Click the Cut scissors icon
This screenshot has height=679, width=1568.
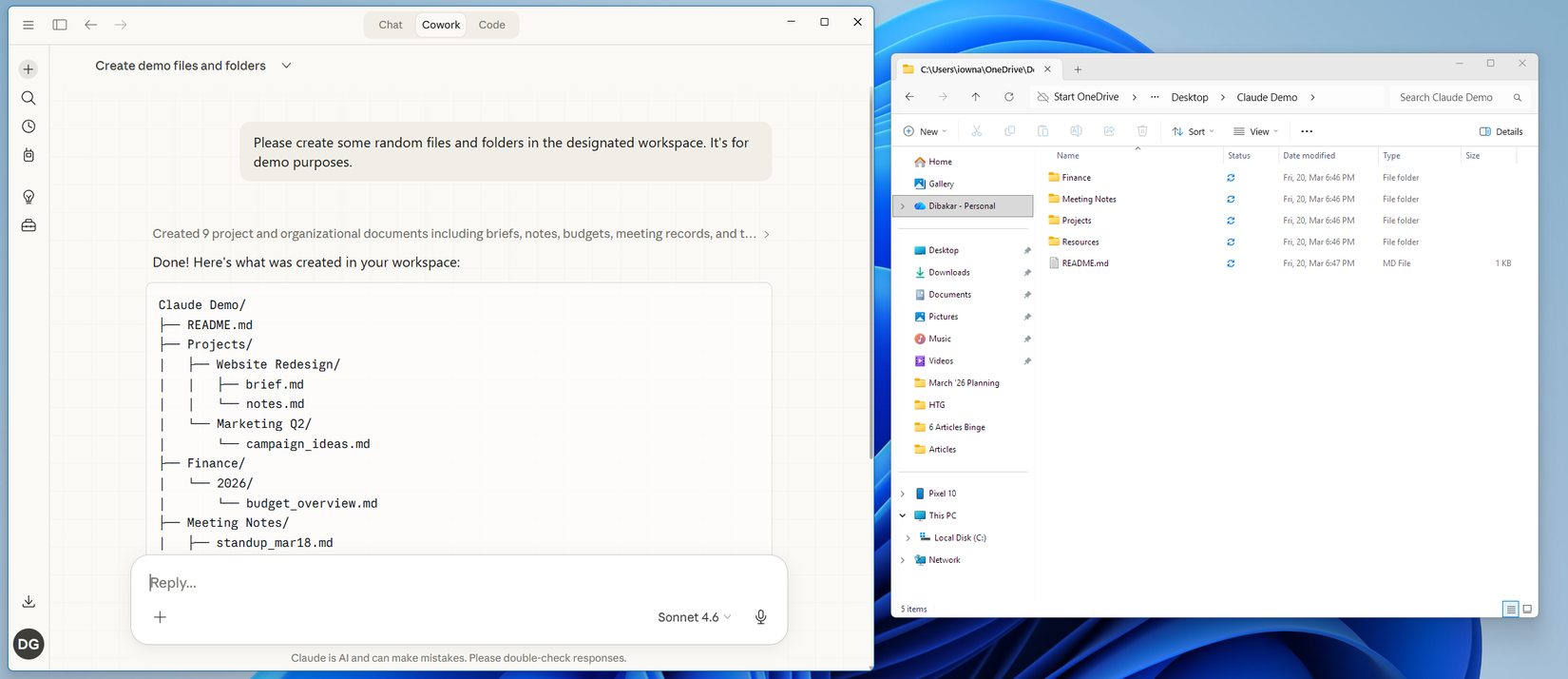976,131
